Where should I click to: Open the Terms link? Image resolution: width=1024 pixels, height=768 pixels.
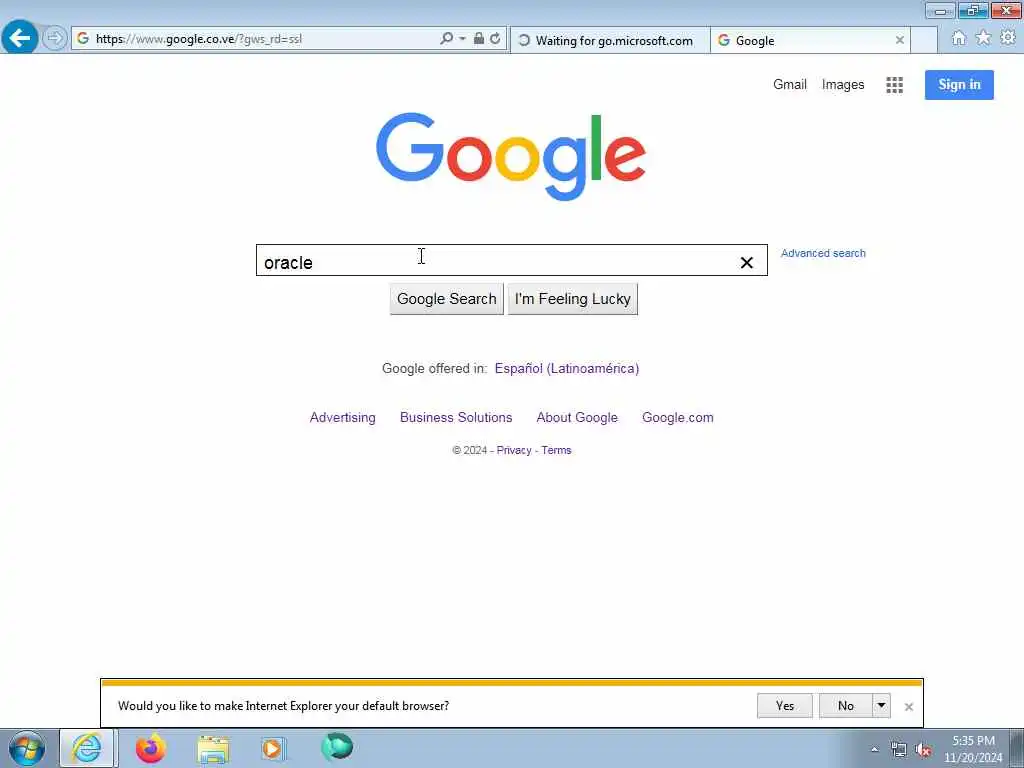click(x=556, y=450)
